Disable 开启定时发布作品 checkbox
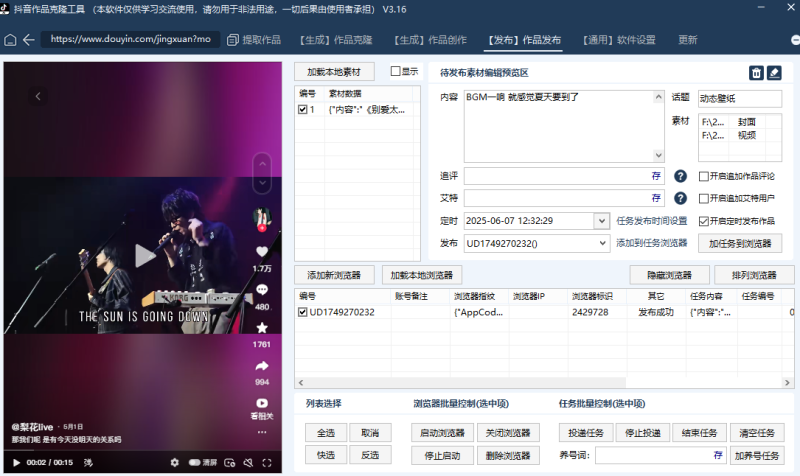The width and height of the screenshot is (800, 476). [704, 221]
